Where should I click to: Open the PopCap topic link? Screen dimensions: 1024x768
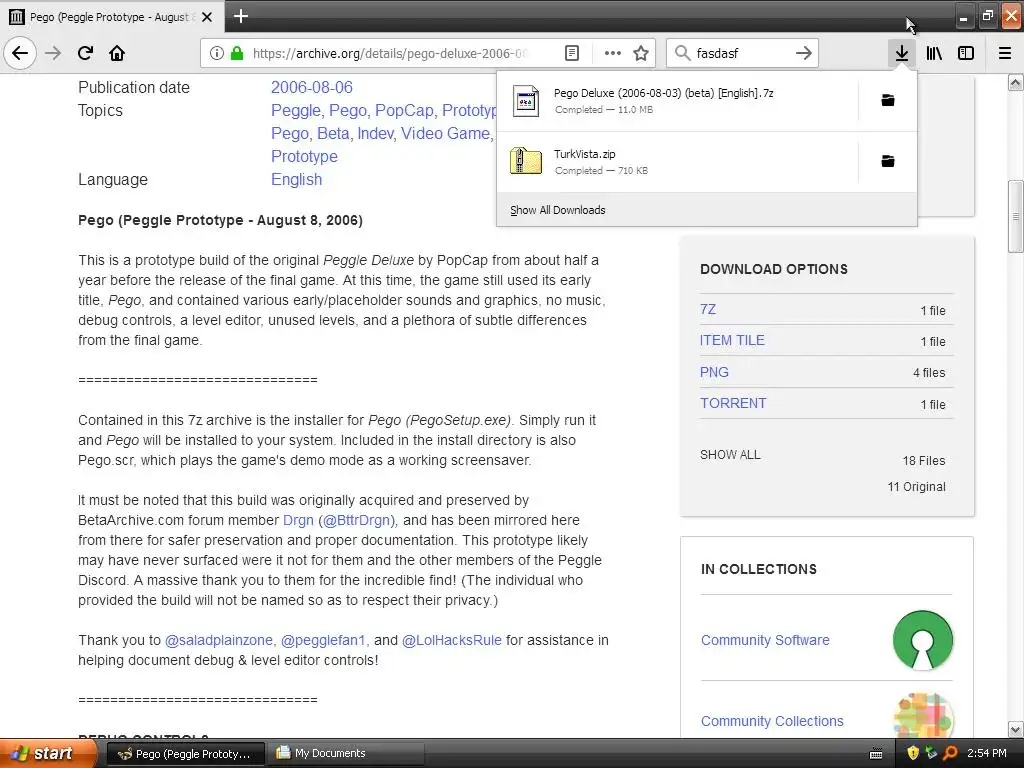[x=402, y=110]
